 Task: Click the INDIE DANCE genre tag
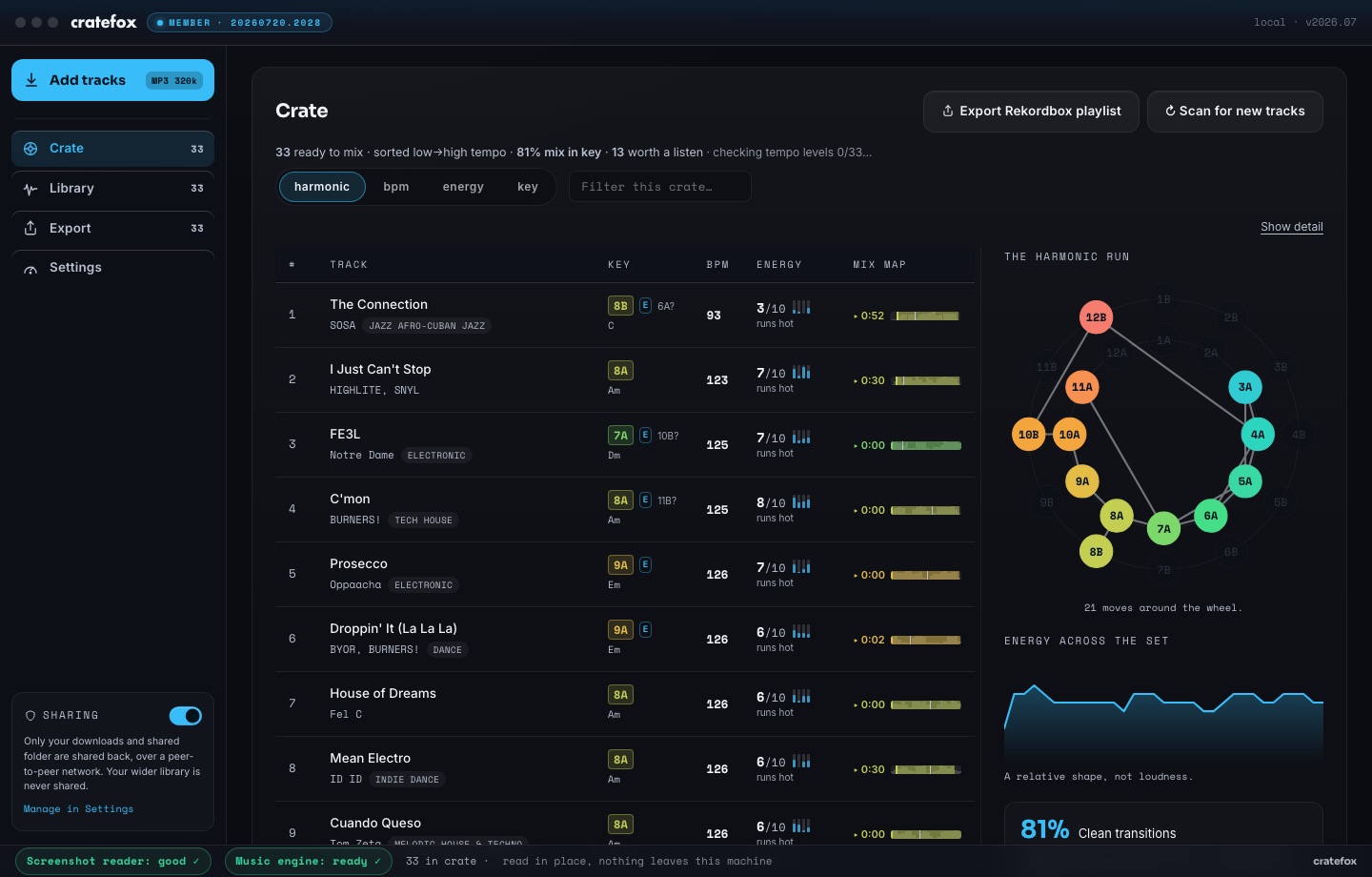407,780
